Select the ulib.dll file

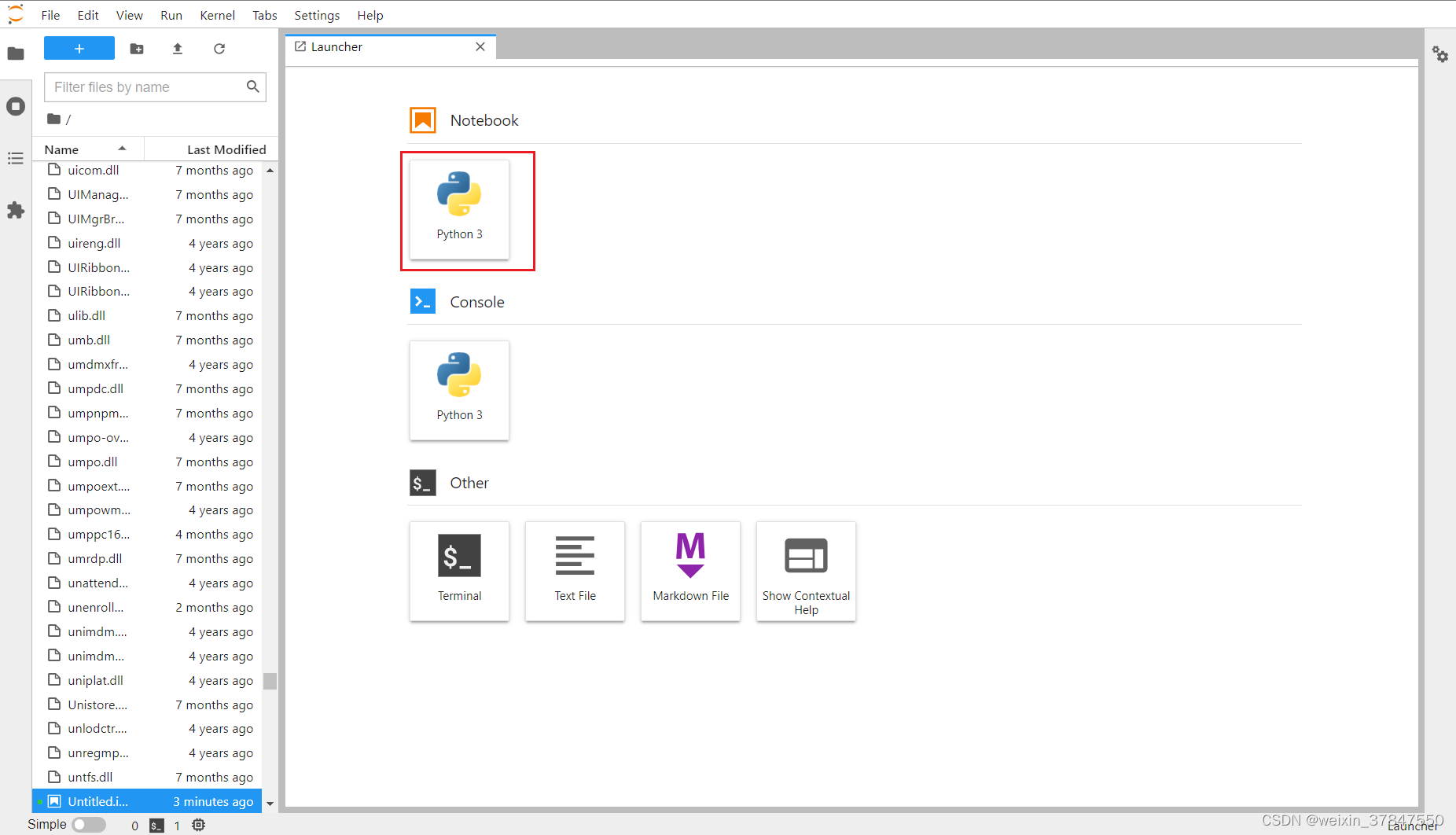147,315
